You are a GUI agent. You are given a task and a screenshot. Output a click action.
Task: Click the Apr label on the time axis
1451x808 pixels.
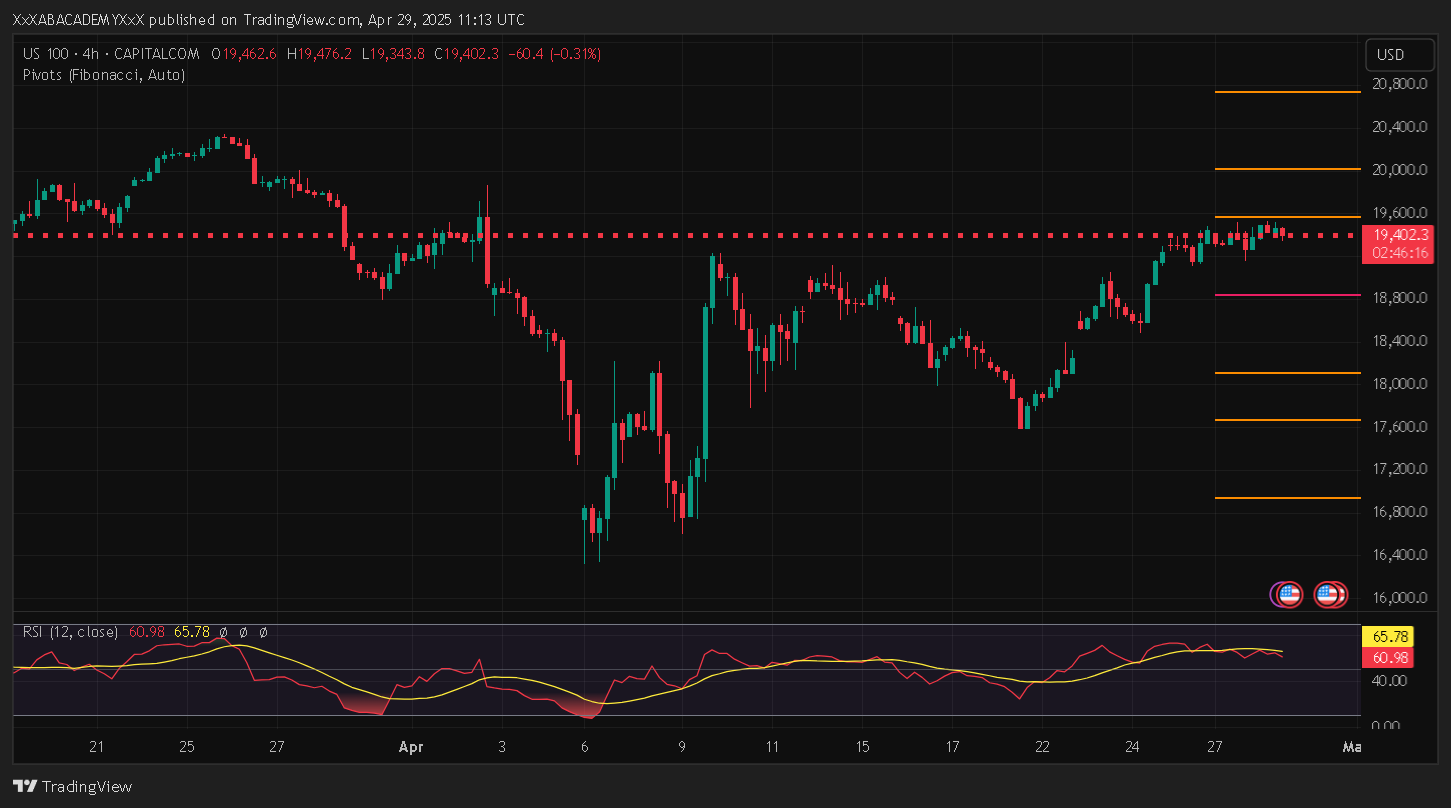click(410, 747)
